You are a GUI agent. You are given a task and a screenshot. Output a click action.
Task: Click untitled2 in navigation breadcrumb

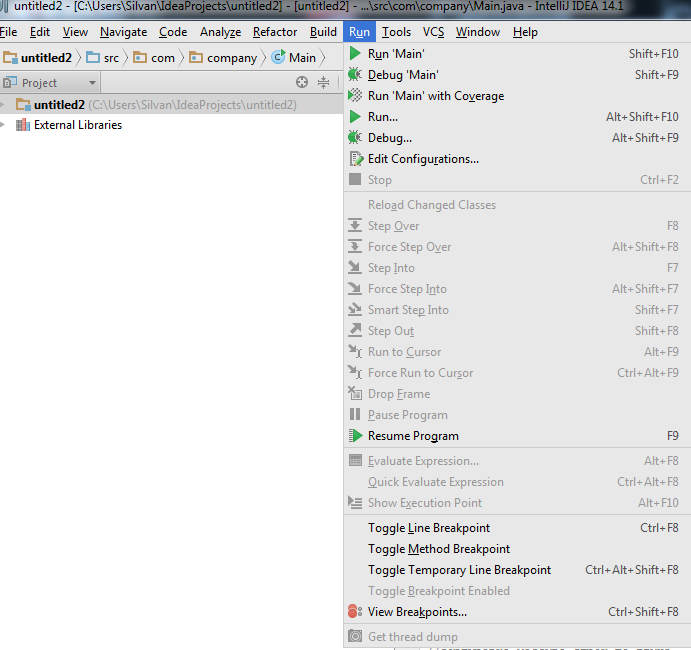(37, 58)
